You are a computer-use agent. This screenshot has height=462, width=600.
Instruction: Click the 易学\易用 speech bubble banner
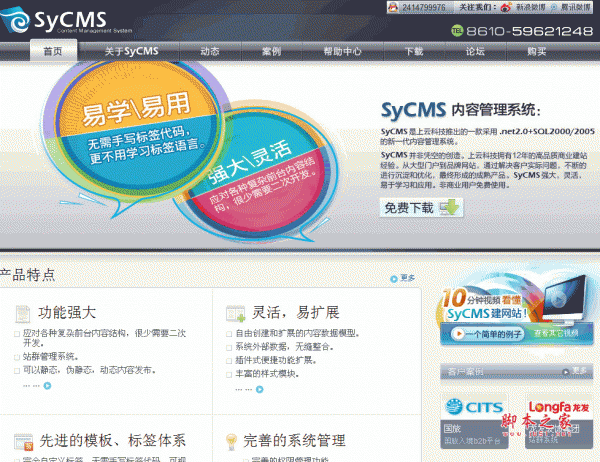click(x=135, y=130)
